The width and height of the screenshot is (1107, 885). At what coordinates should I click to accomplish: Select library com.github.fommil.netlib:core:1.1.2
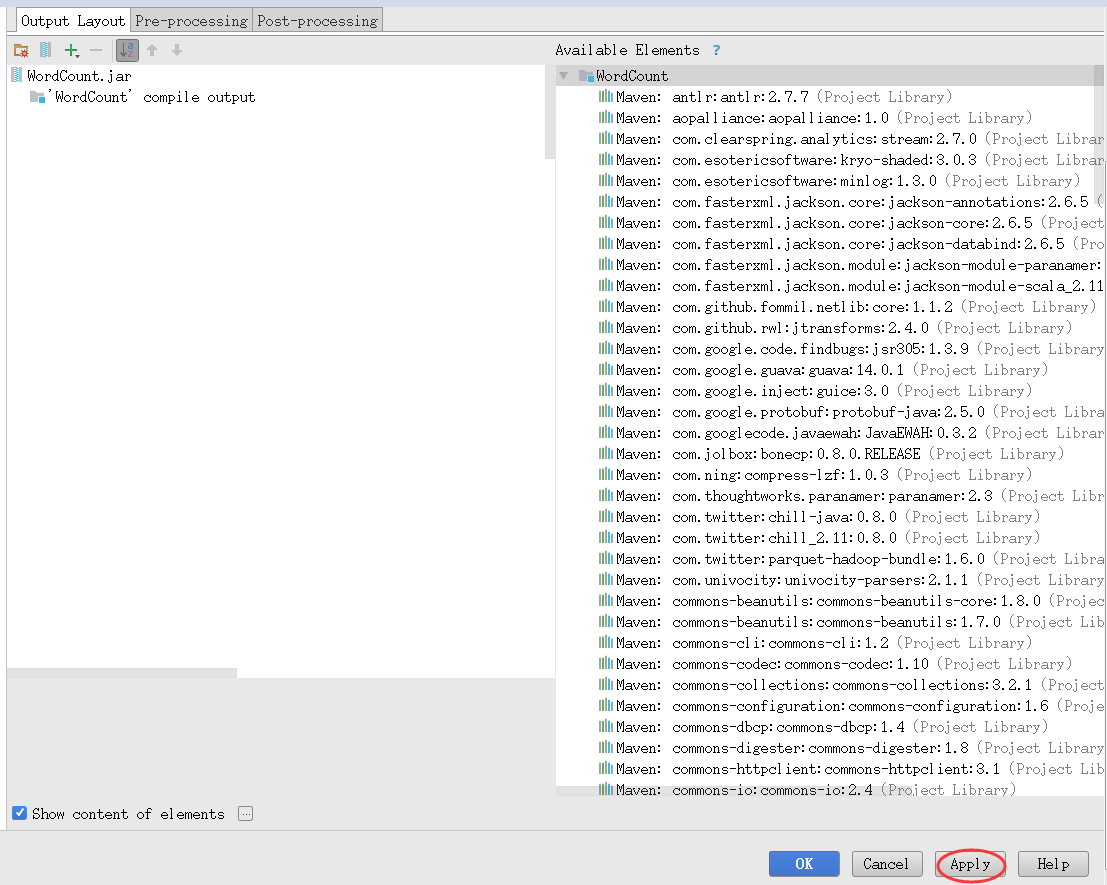pos(847,307)
